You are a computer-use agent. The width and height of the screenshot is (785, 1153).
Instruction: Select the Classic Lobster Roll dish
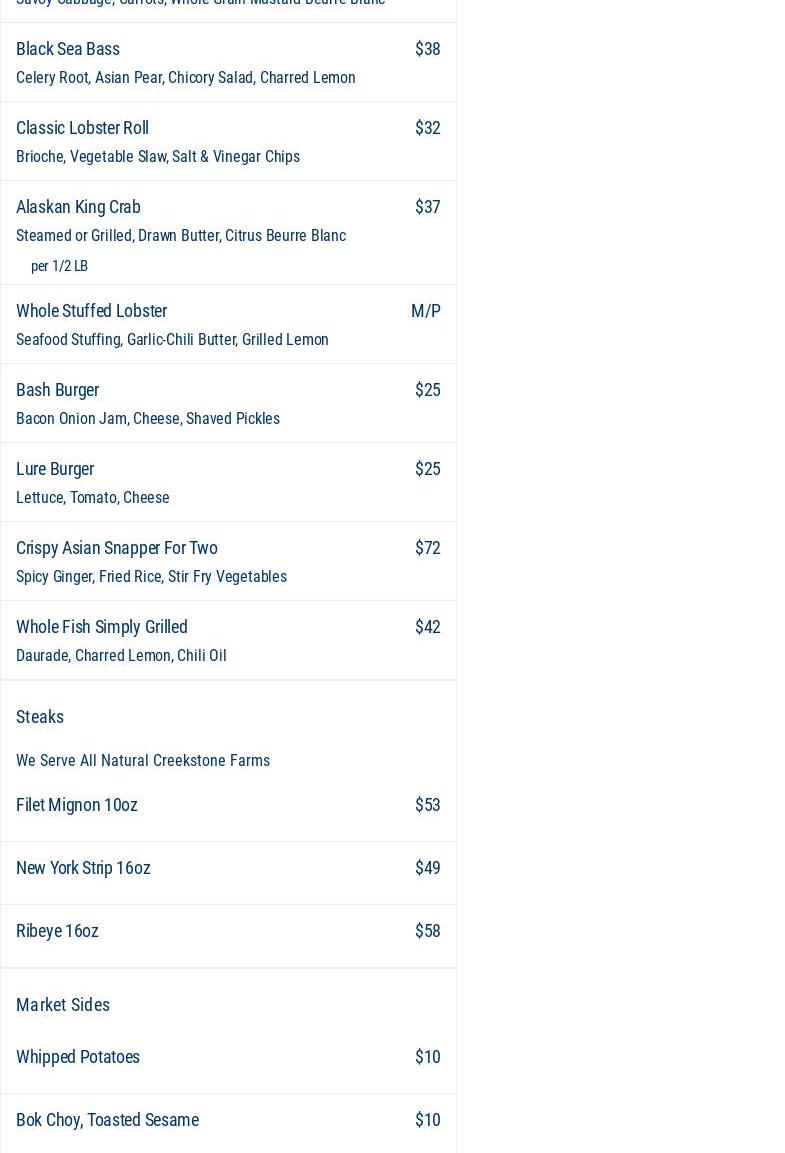[82, 128]
